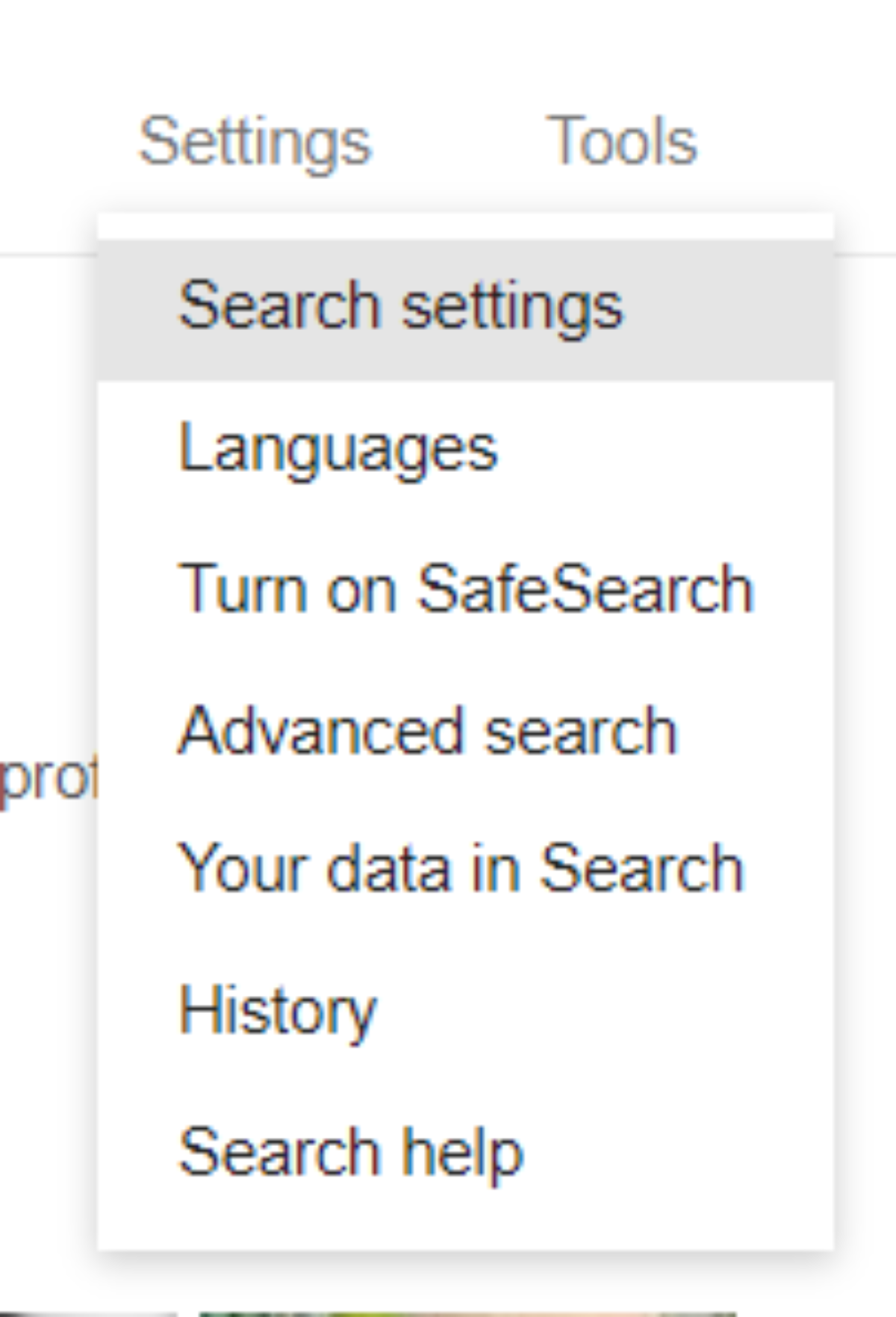
Task: Open History from the Settings menu
Action: (x=277, y=1010)
